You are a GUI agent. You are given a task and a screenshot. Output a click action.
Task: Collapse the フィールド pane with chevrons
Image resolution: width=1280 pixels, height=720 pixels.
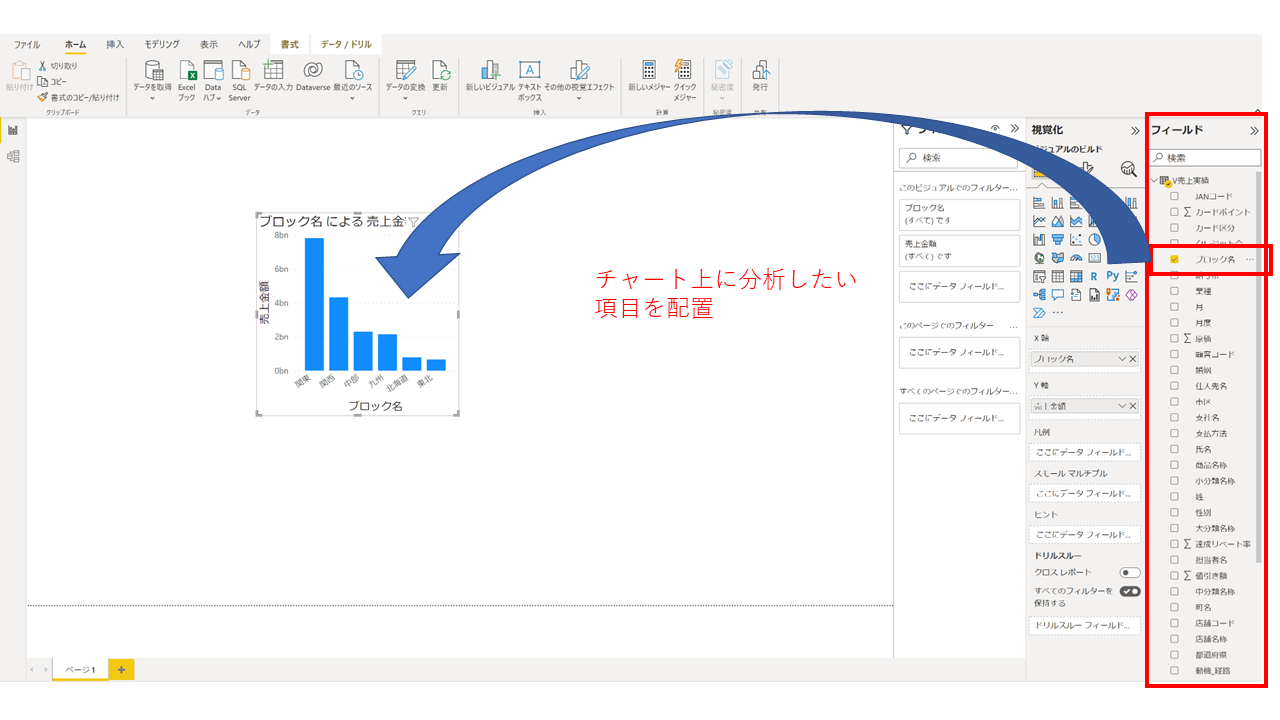point(1254,130)
